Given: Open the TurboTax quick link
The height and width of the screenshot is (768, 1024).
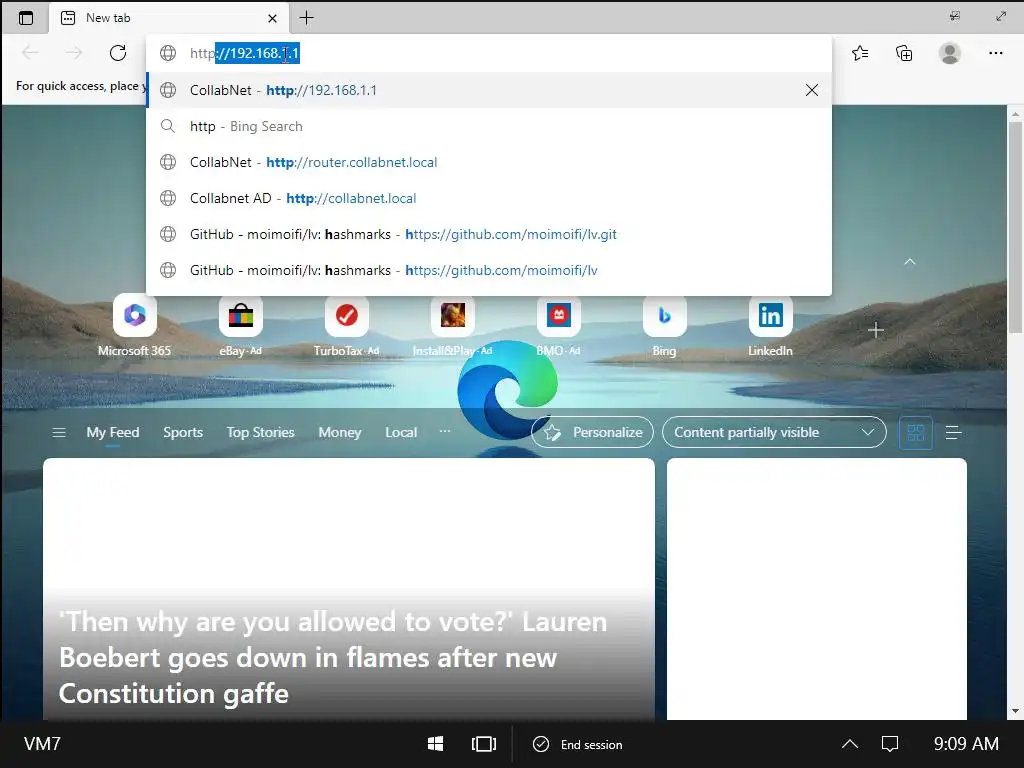Looking at the screenshot, I should point(346,326).
